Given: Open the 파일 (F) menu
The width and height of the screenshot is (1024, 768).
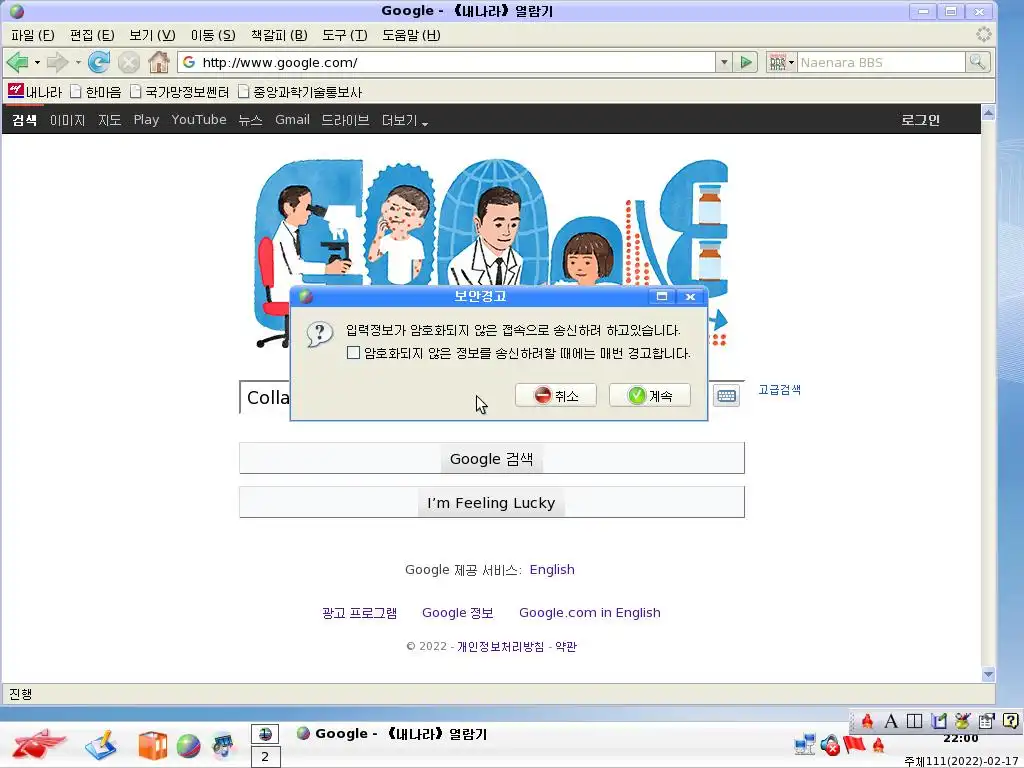Looking at the screenshot, I should click(33, 35).
